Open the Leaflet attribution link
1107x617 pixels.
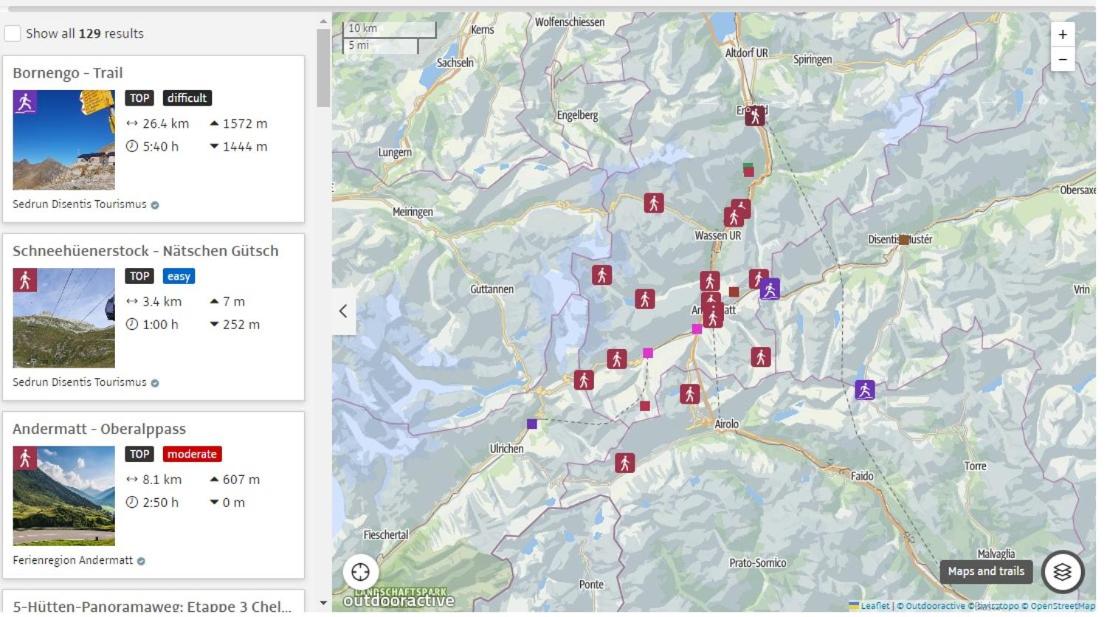click(875, 606)
